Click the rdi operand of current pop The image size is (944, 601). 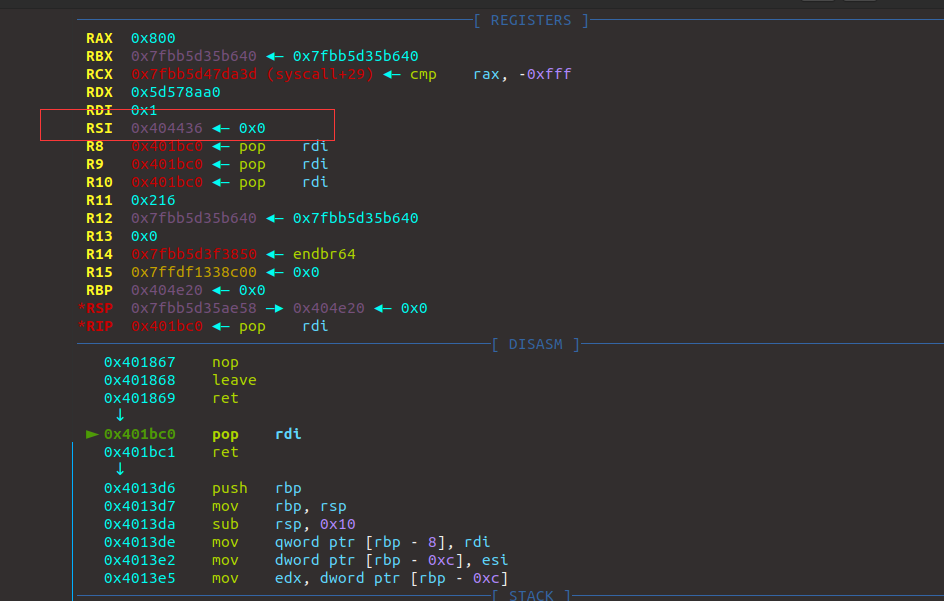[x=288, y=434]
